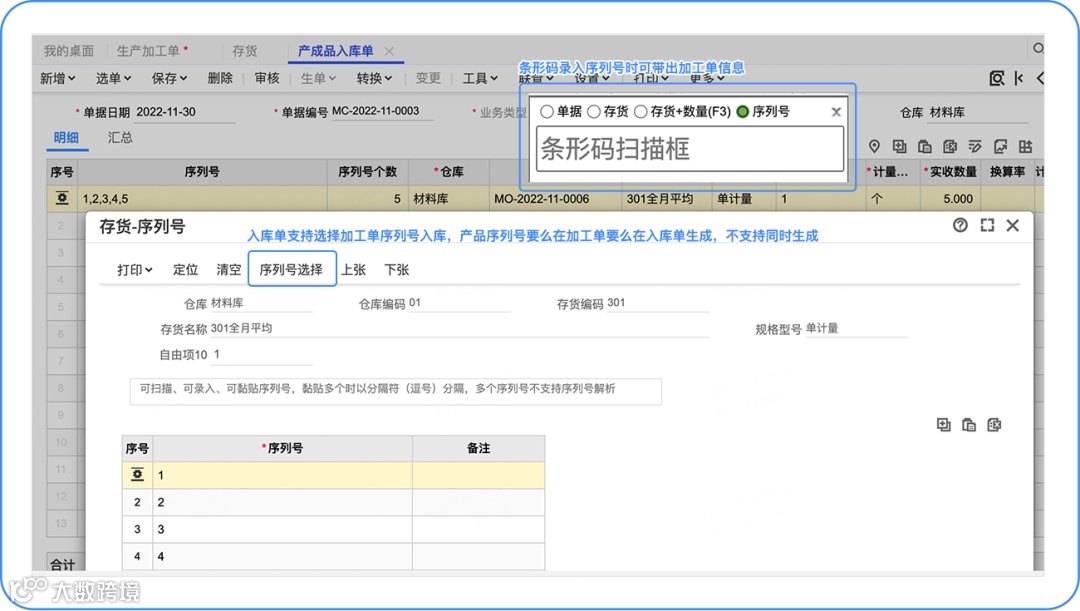Screen dimensions: 1080x611
Task: Click the location pin icon above the detail grid
Action: (874, 146)
